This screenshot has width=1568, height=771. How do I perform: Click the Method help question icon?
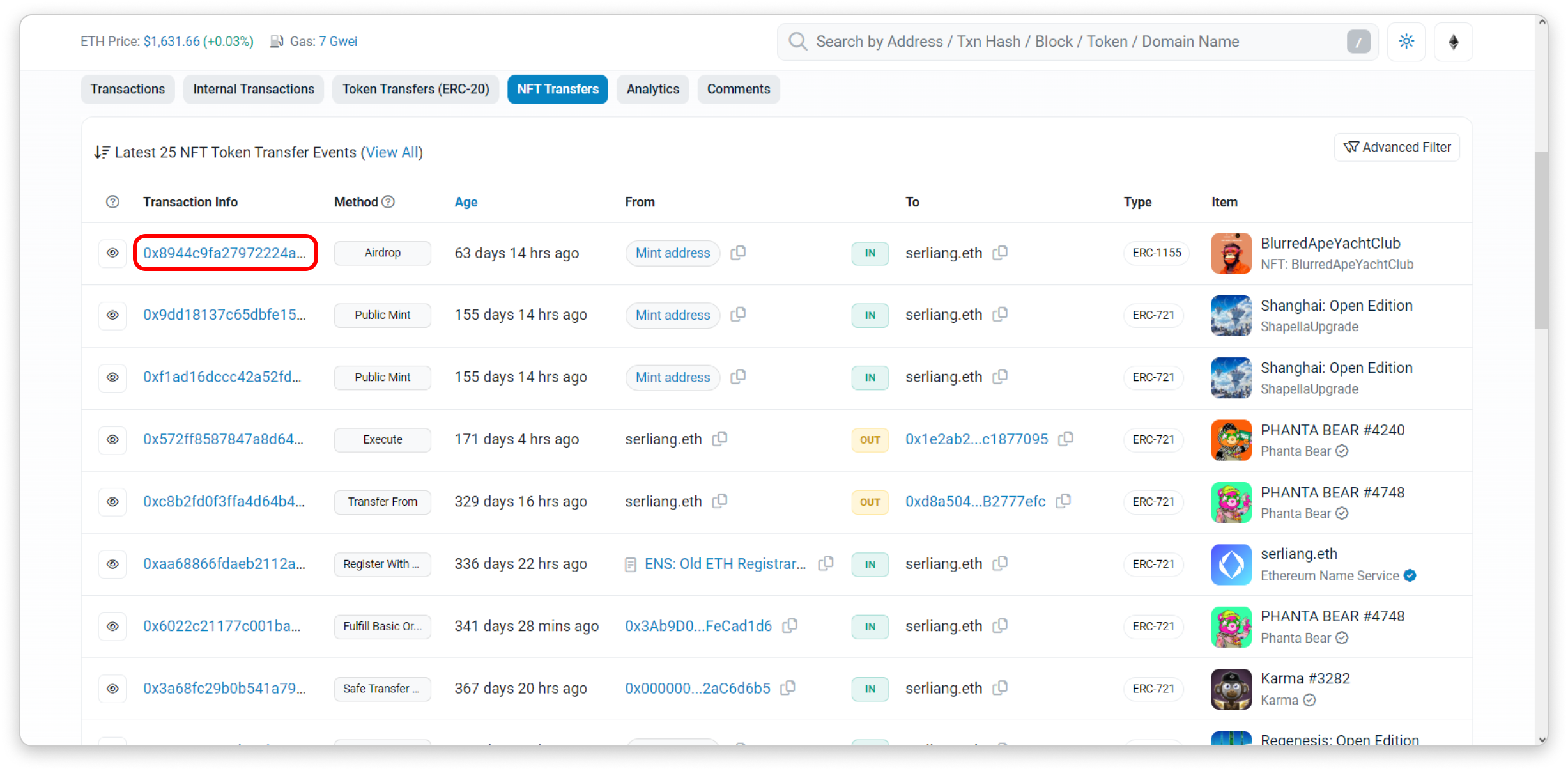(x=388, y=202)
